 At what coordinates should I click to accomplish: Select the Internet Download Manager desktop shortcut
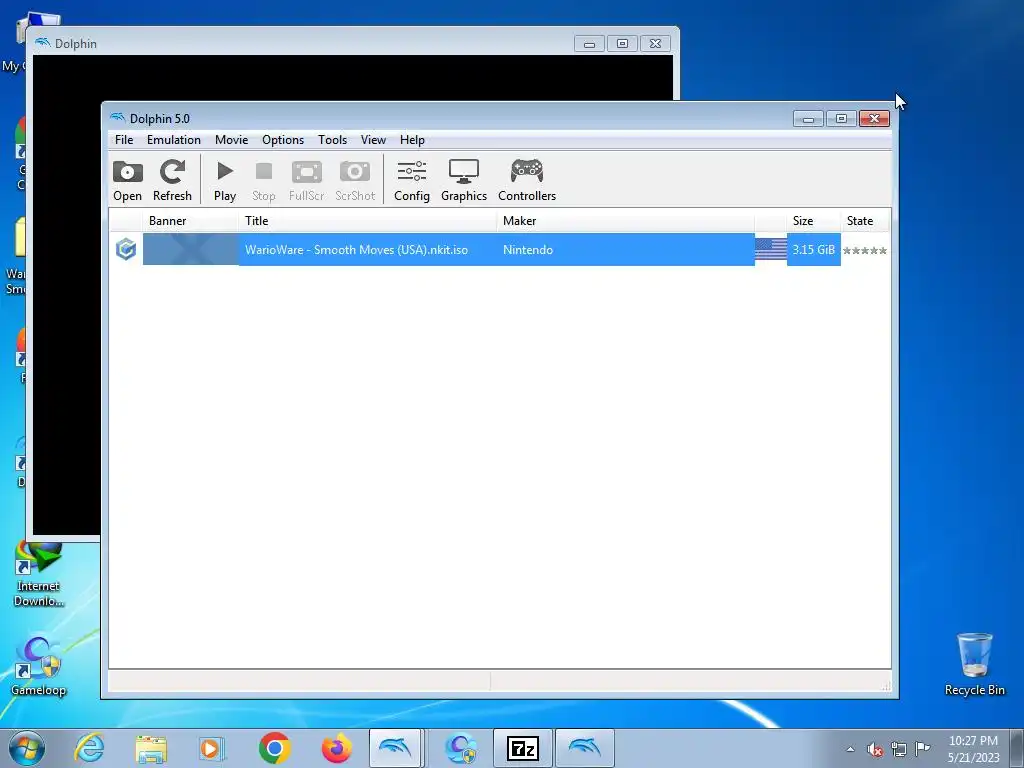coord(38,575)
